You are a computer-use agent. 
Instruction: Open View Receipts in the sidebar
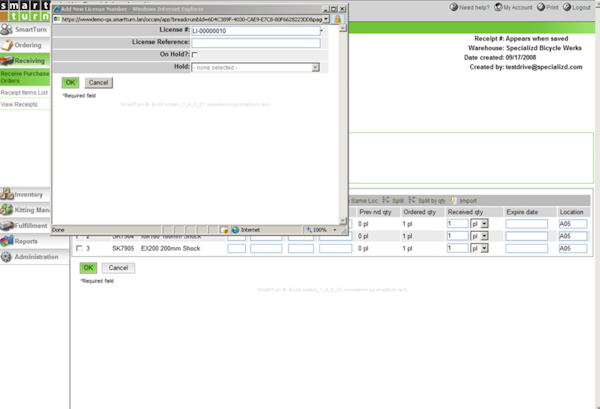click(19, 104)
